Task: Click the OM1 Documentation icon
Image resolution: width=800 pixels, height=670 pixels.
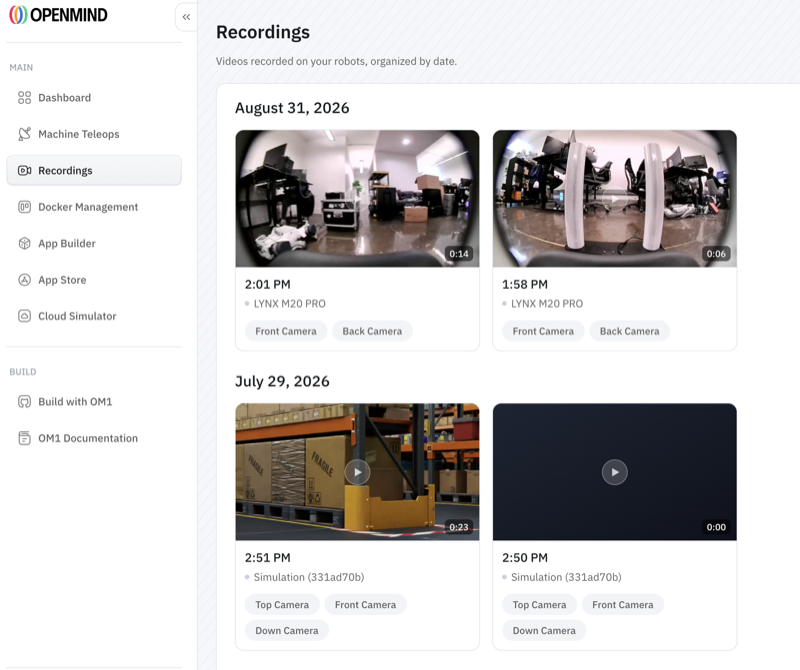Action: pyautogui.click(x=24, y=438)
